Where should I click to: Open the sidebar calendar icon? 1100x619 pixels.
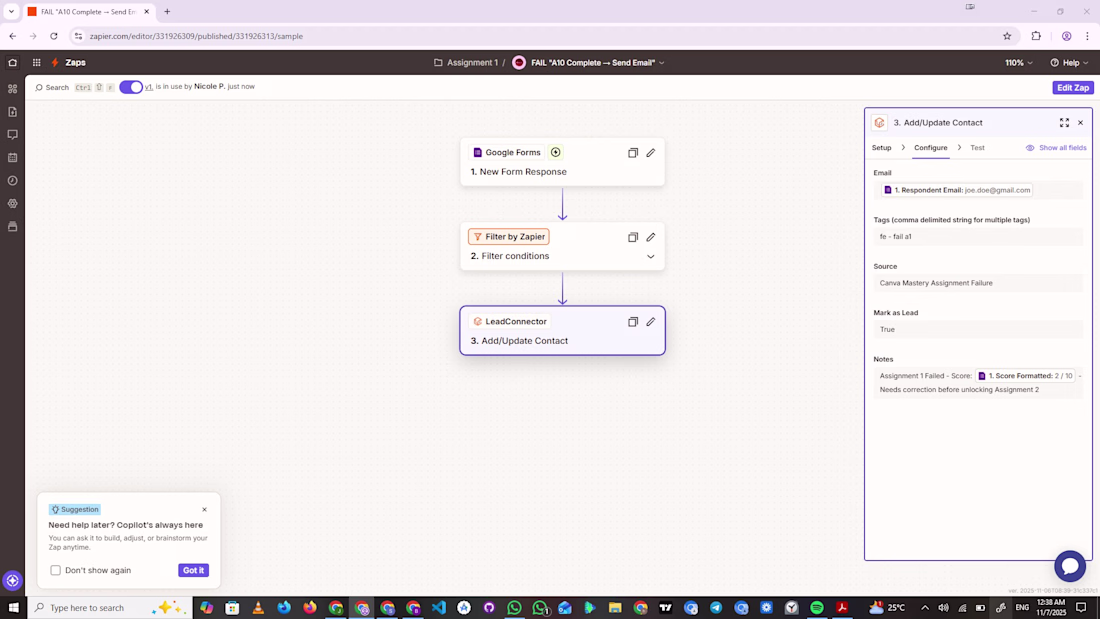tap(13, 158)
